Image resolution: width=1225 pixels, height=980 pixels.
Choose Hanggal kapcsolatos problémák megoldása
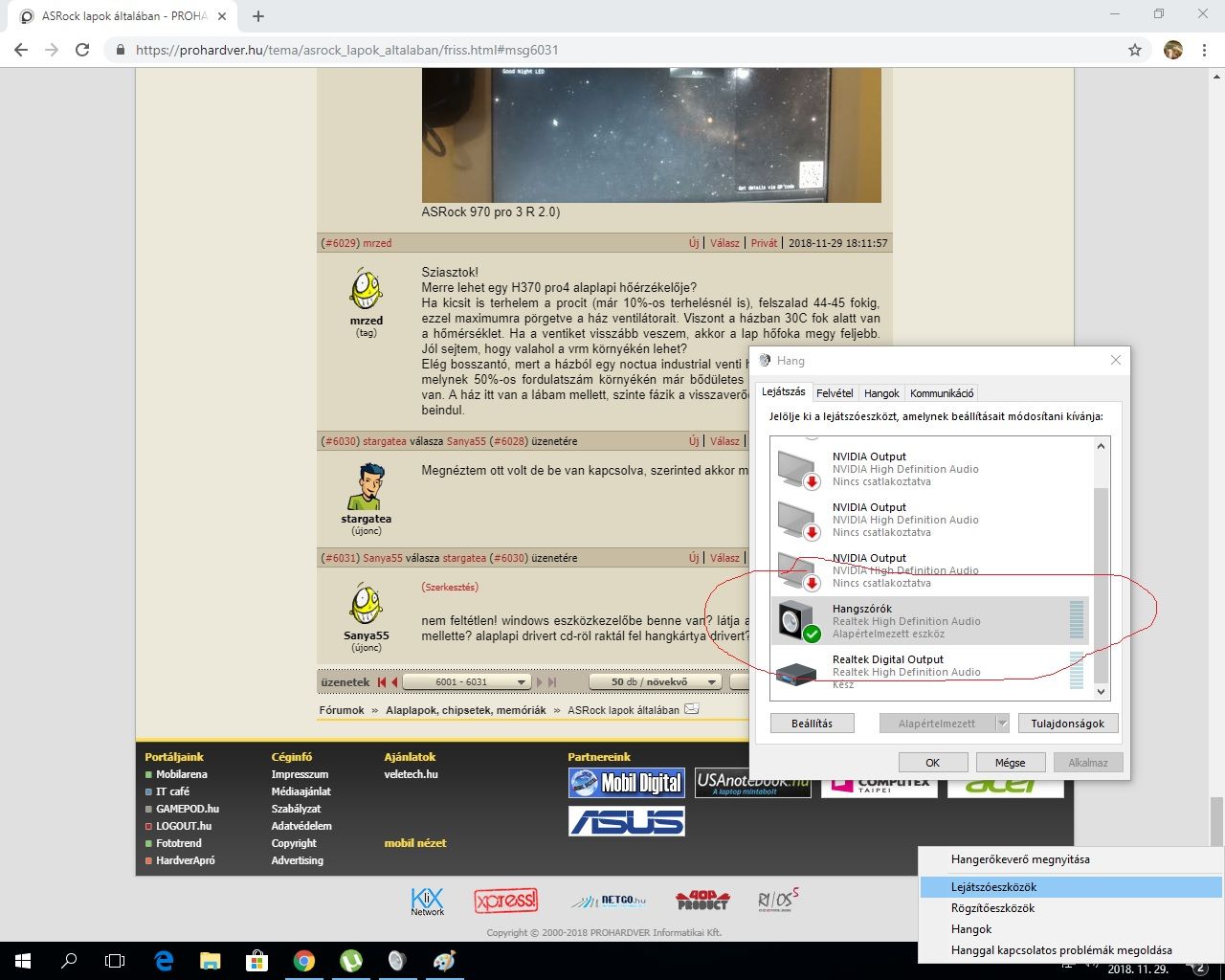click(1061, 950)
